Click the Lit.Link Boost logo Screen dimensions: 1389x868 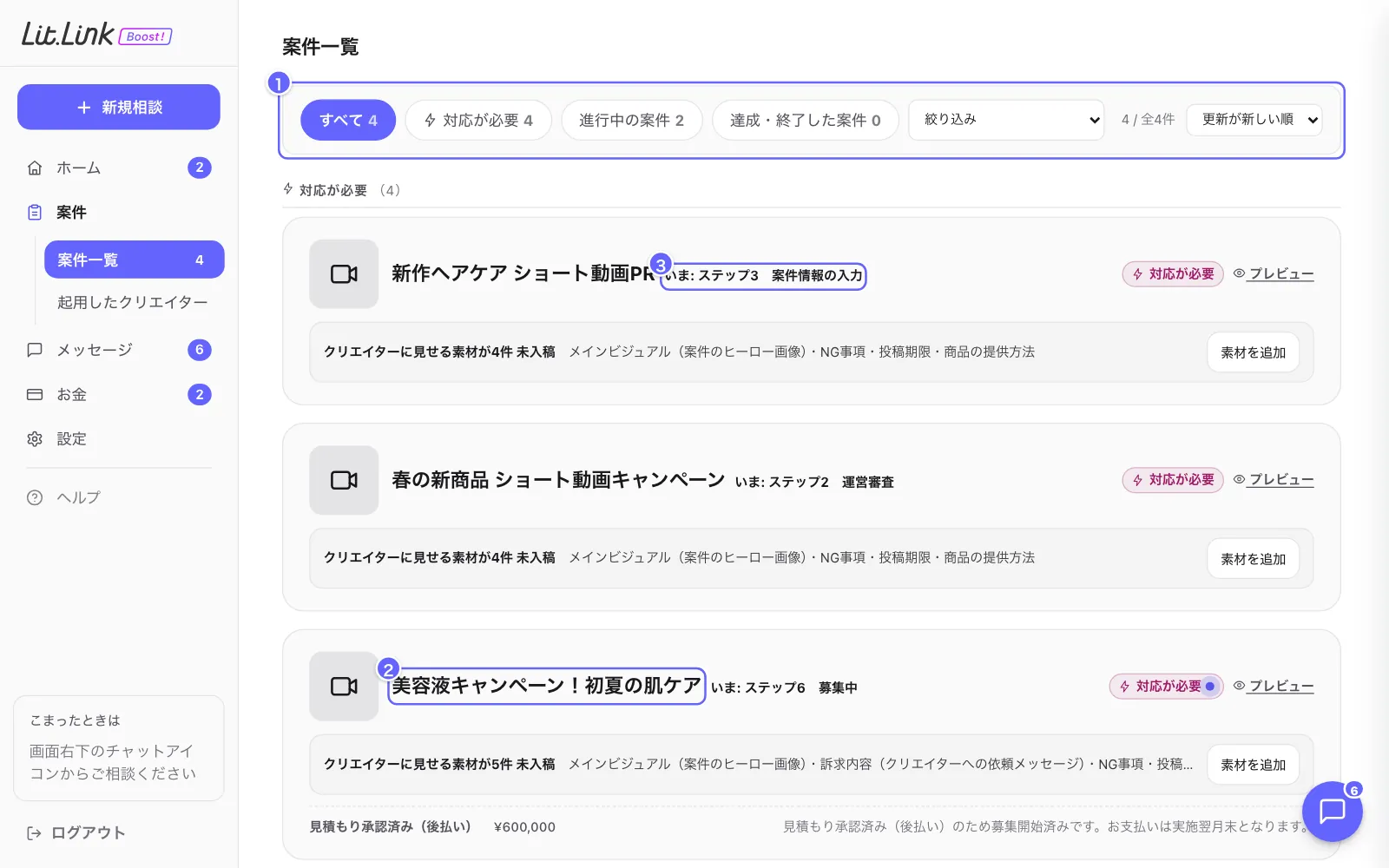(x=96, y=35)
